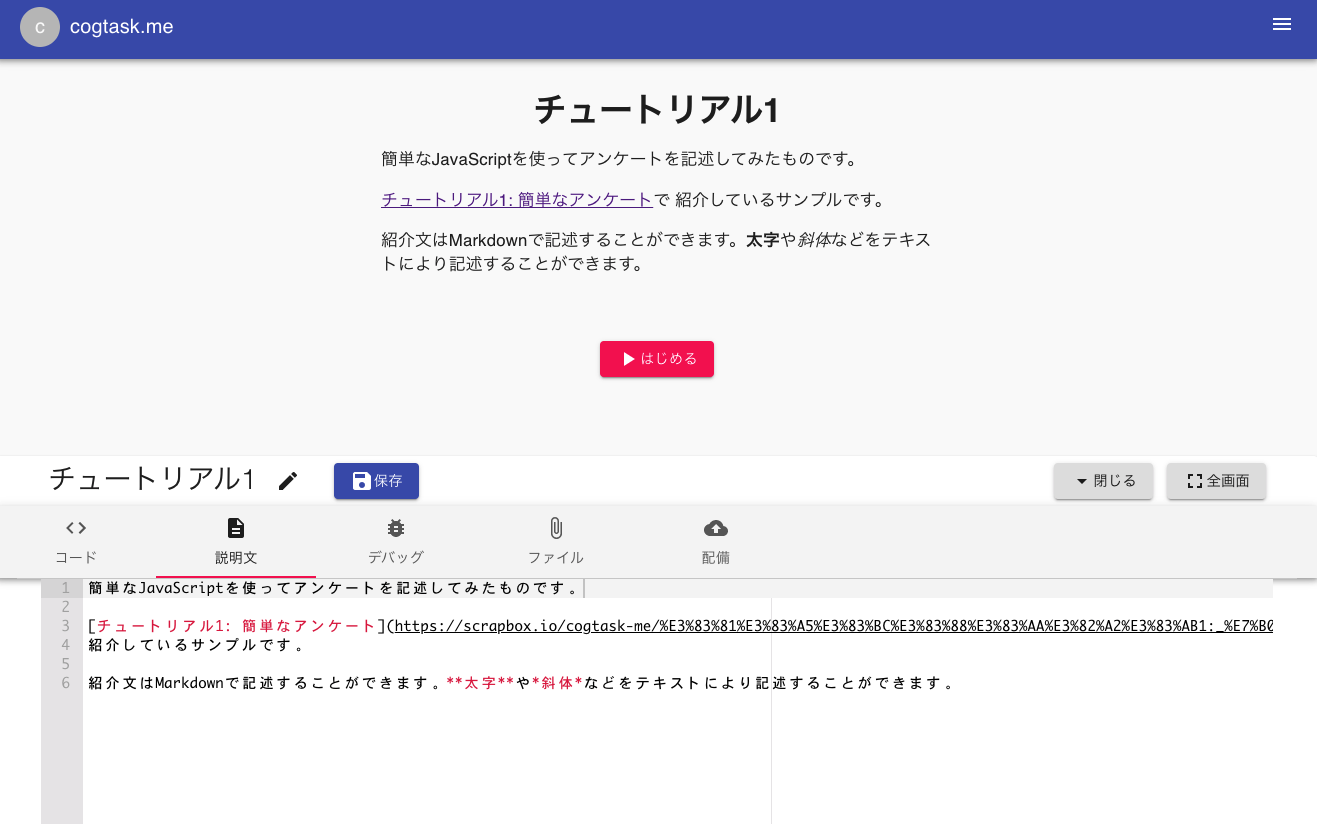Click the round avatar icon beside cogtask.me

click(40, 27)
